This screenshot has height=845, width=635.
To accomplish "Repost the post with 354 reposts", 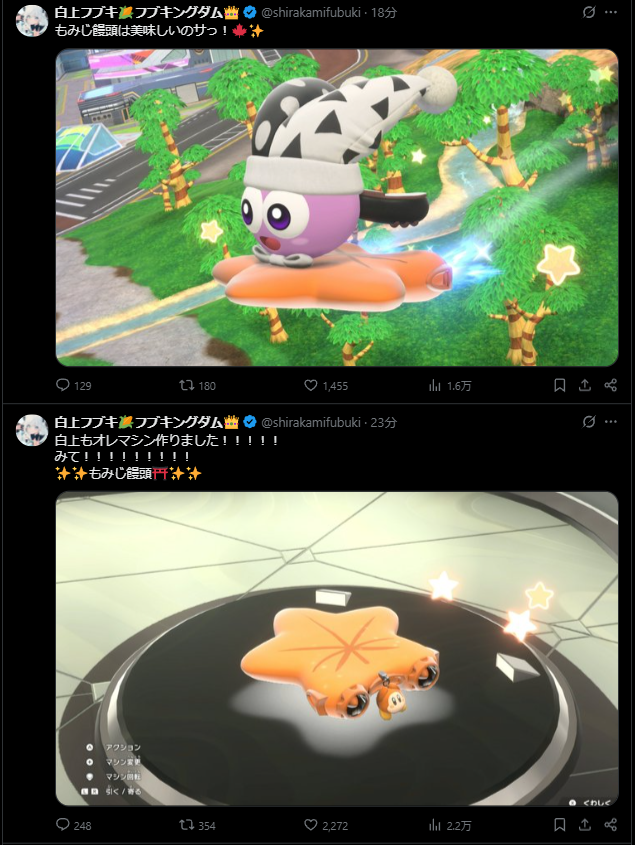I will tap(197, 825).
